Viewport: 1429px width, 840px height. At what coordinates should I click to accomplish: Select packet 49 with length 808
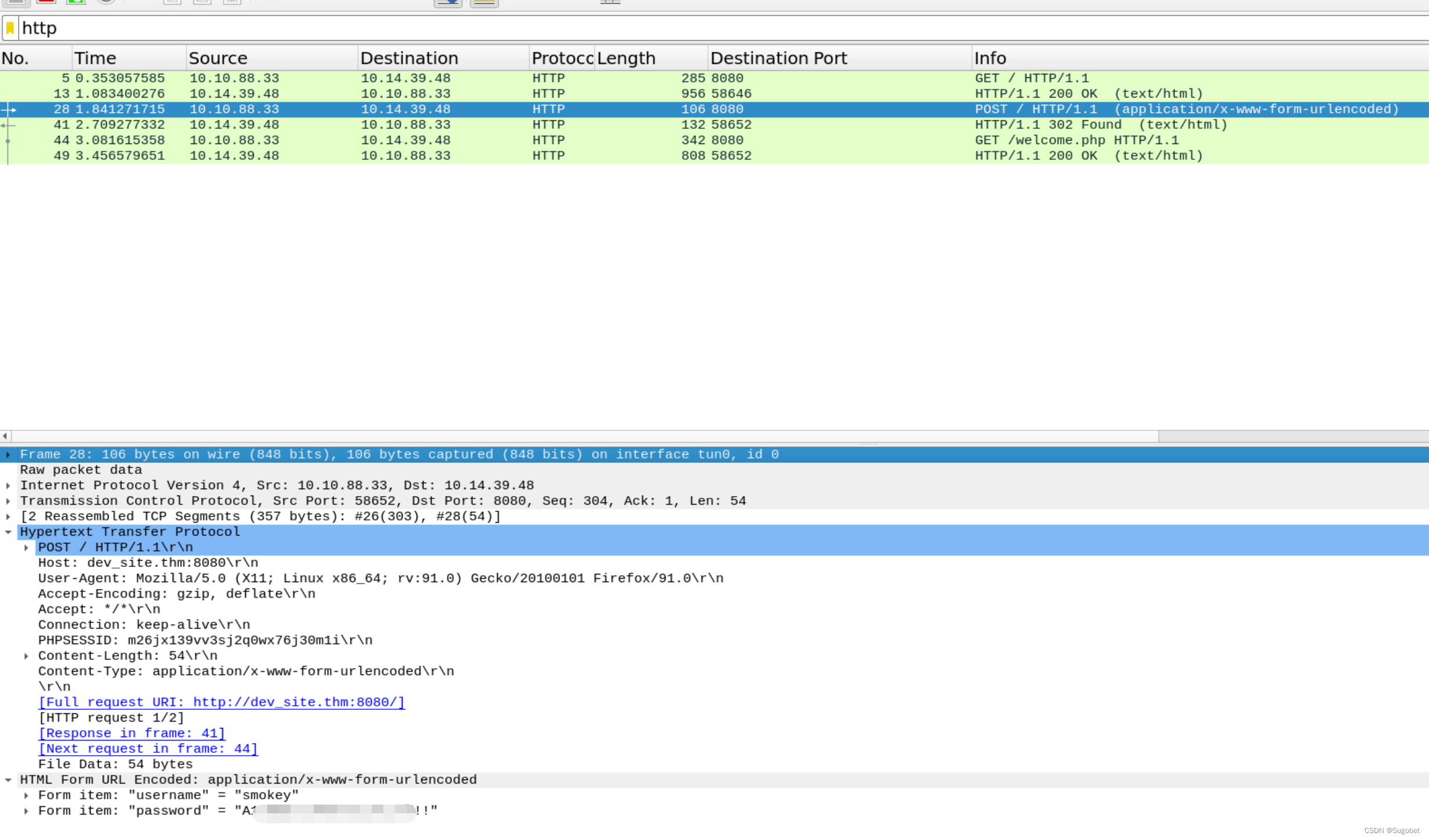tap(714, 156)
